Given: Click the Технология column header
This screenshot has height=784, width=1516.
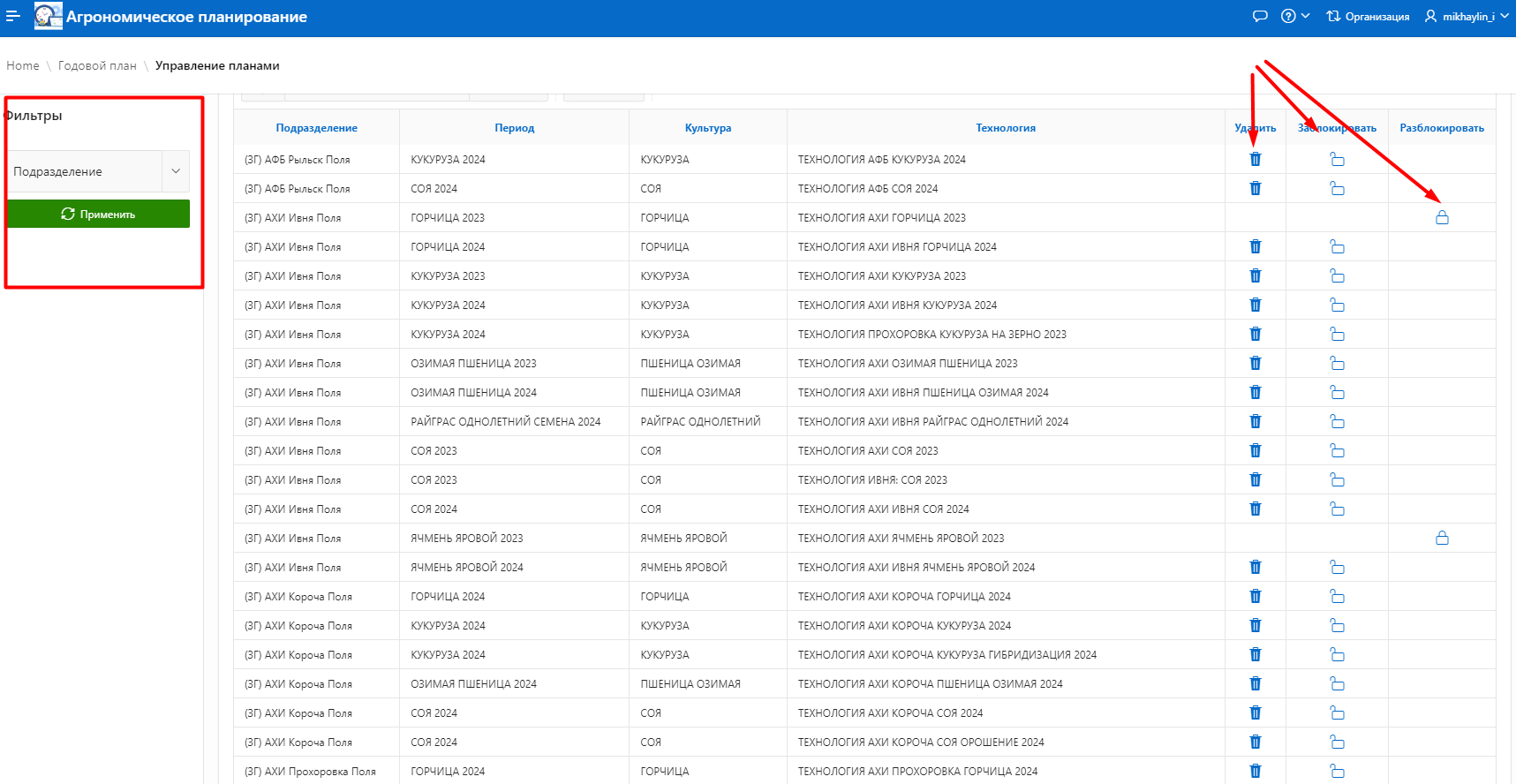Looking at the screenshot, I should (1005, 128).
